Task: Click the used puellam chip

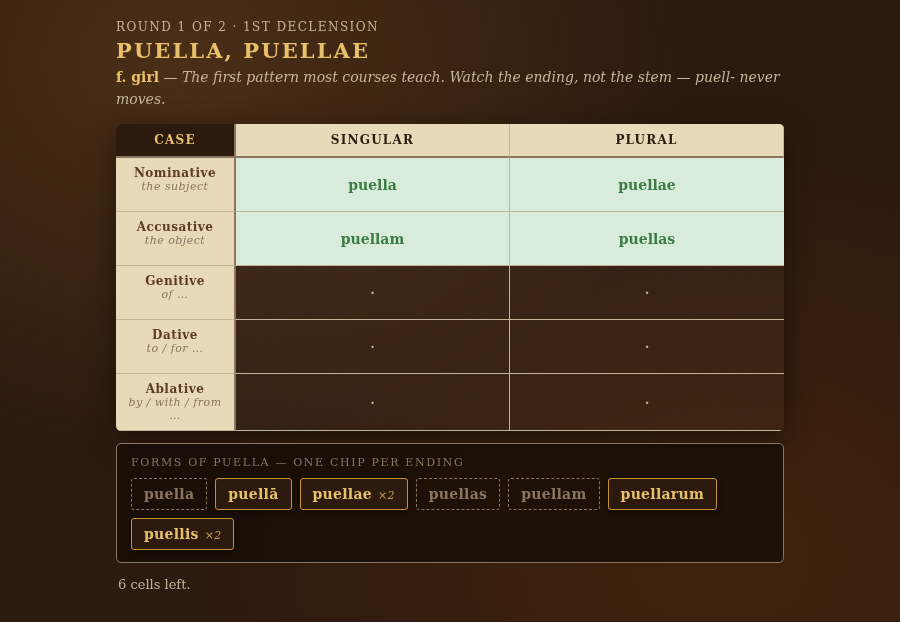Action: pyautogui.click(x=554, y=494)
